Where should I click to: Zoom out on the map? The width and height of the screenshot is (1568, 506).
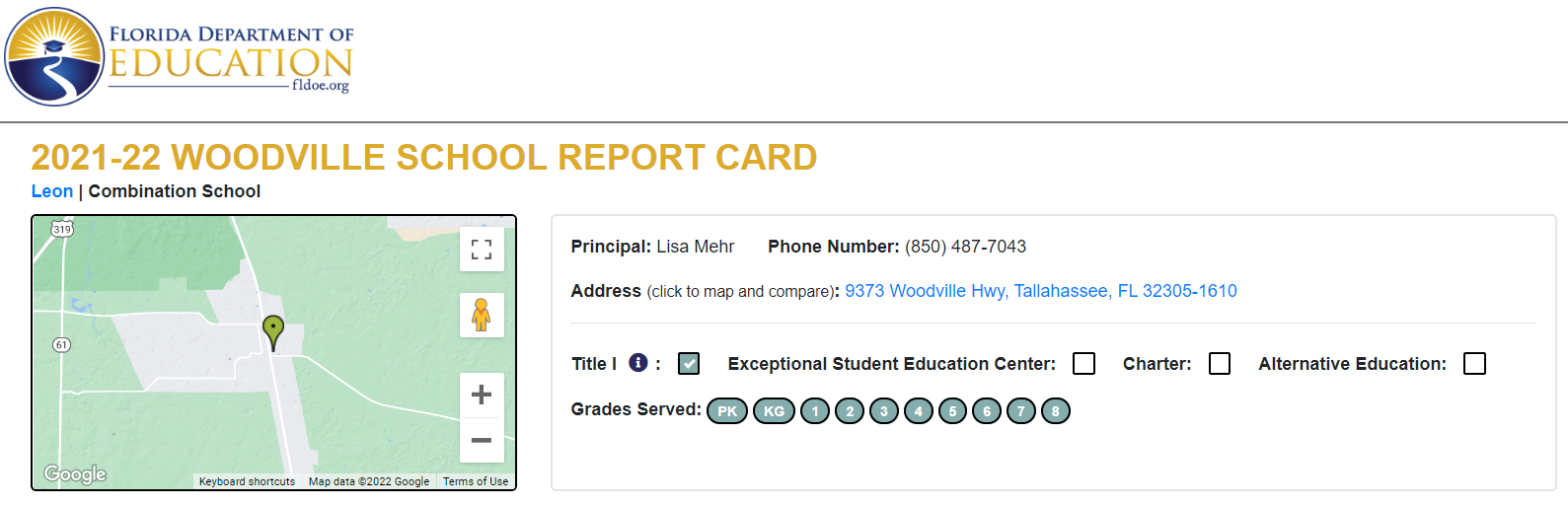(482, 440)
